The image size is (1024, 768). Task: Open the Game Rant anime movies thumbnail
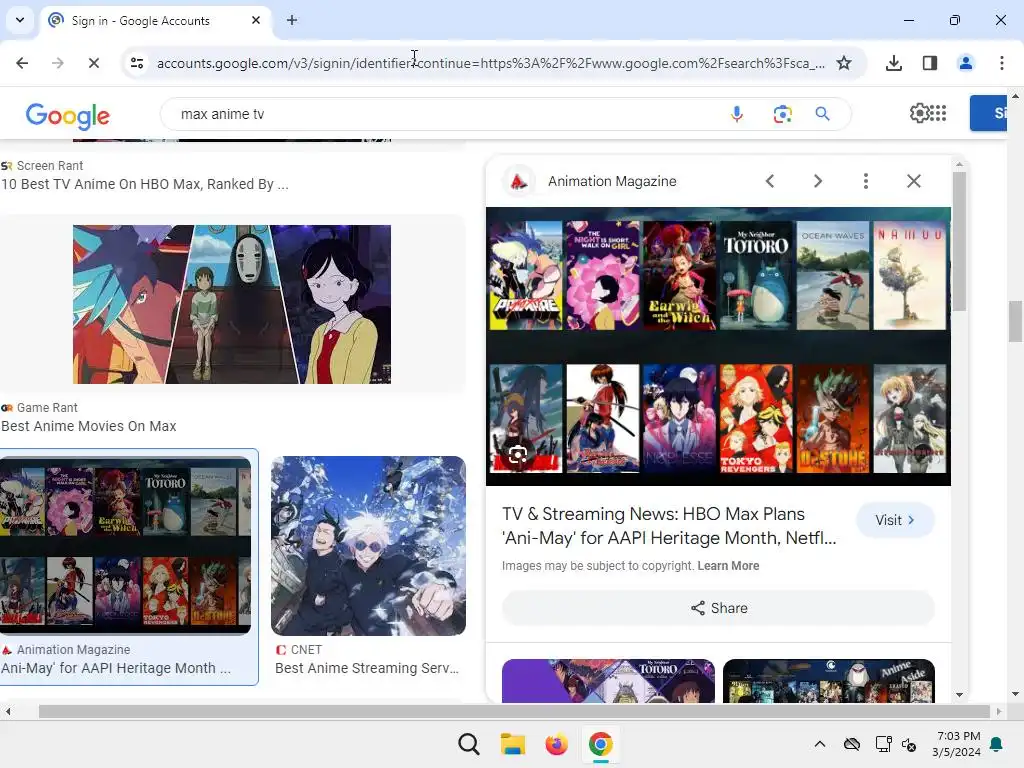point(232,304)
